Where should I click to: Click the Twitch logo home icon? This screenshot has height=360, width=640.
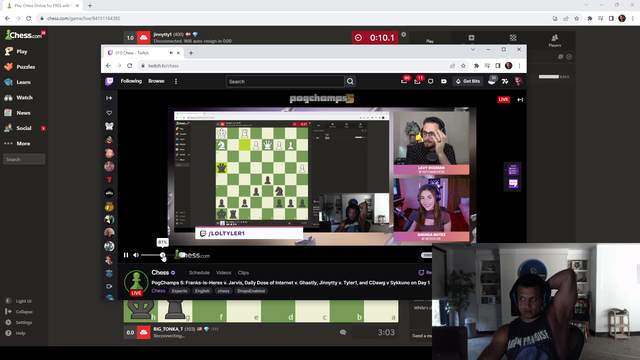109,81
